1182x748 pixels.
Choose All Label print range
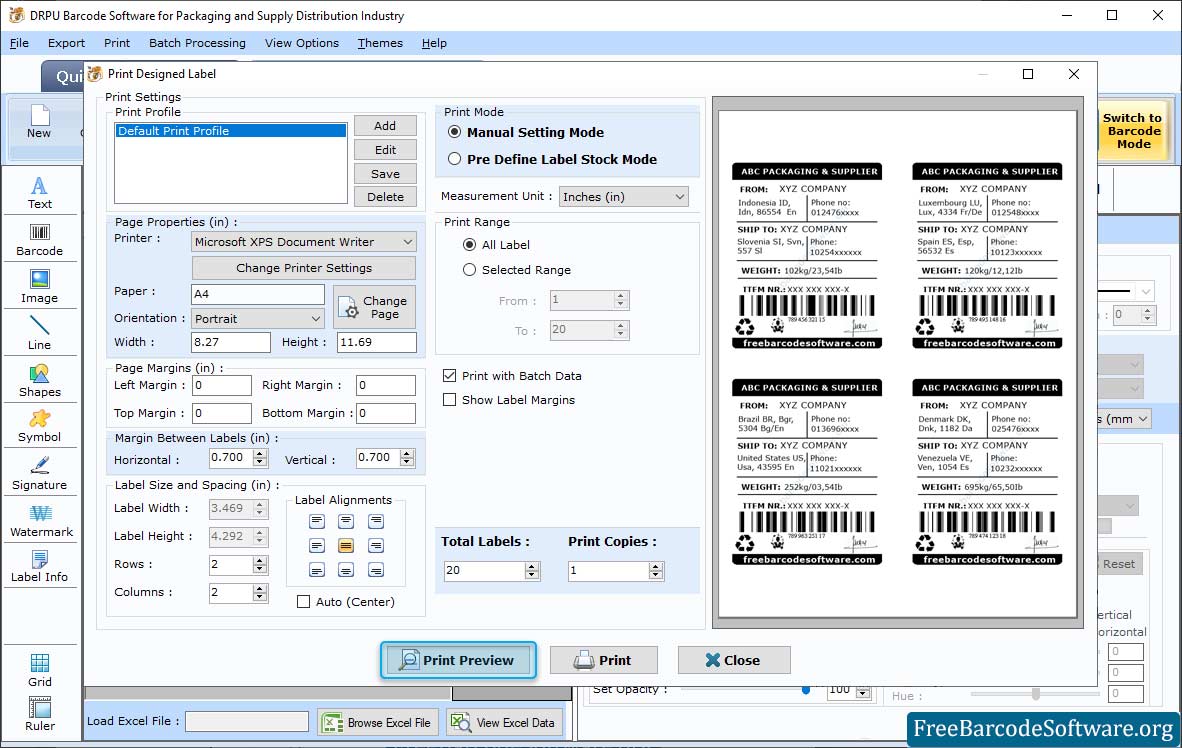[x=470, y=244]
